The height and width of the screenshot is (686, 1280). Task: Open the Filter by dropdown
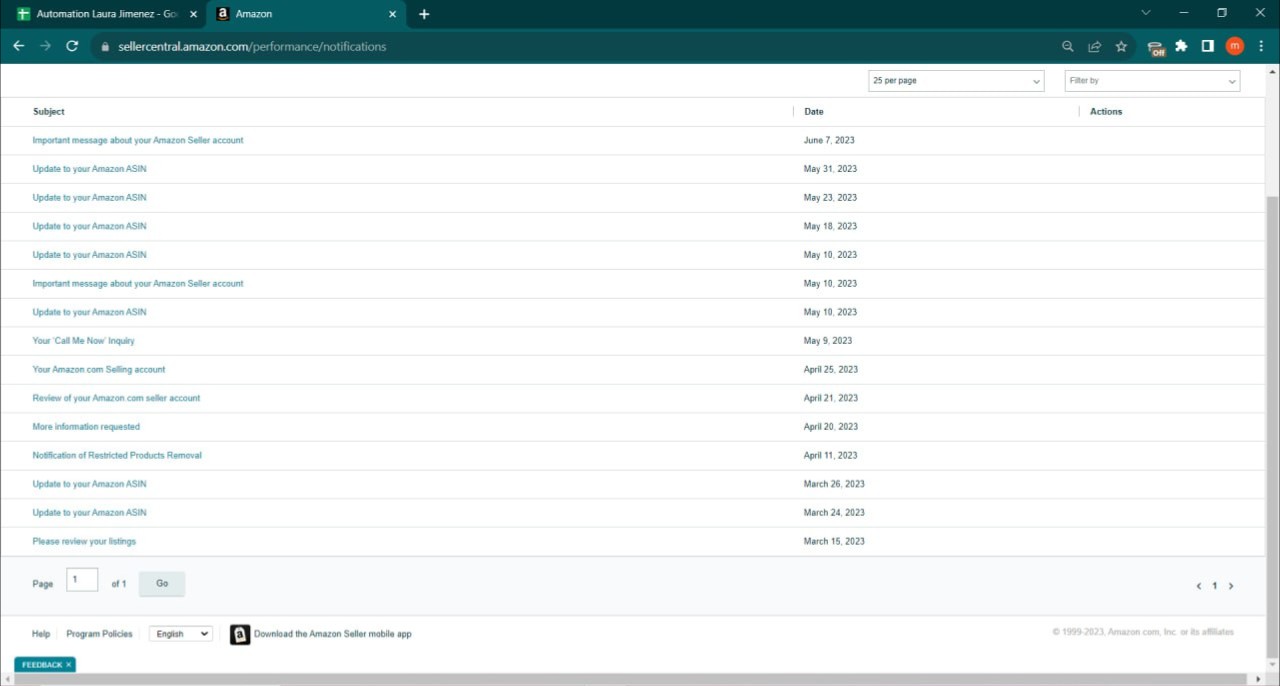pyautogui.click(x=1152, y=81)
